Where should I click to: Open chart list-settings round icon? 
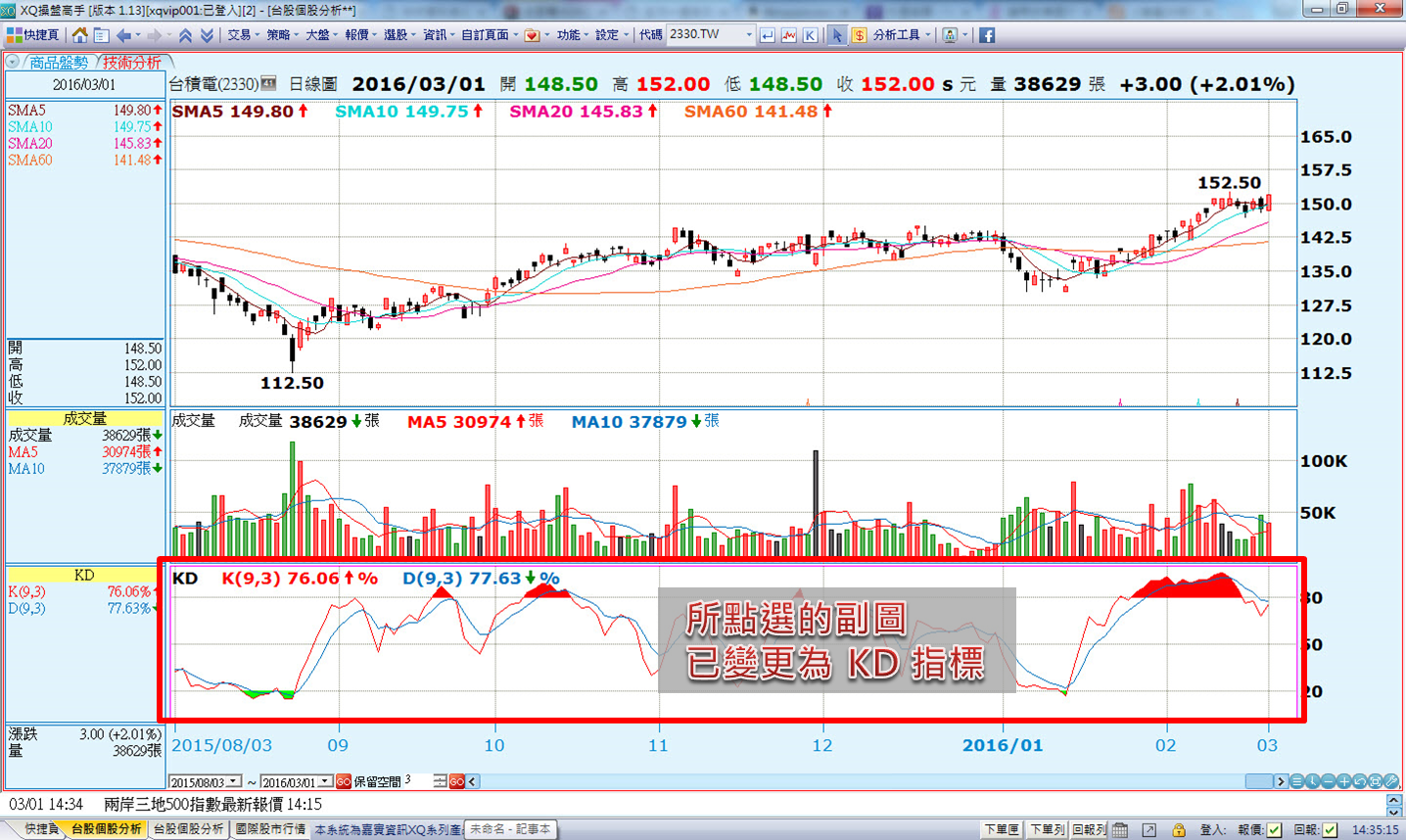[1296, 781]
